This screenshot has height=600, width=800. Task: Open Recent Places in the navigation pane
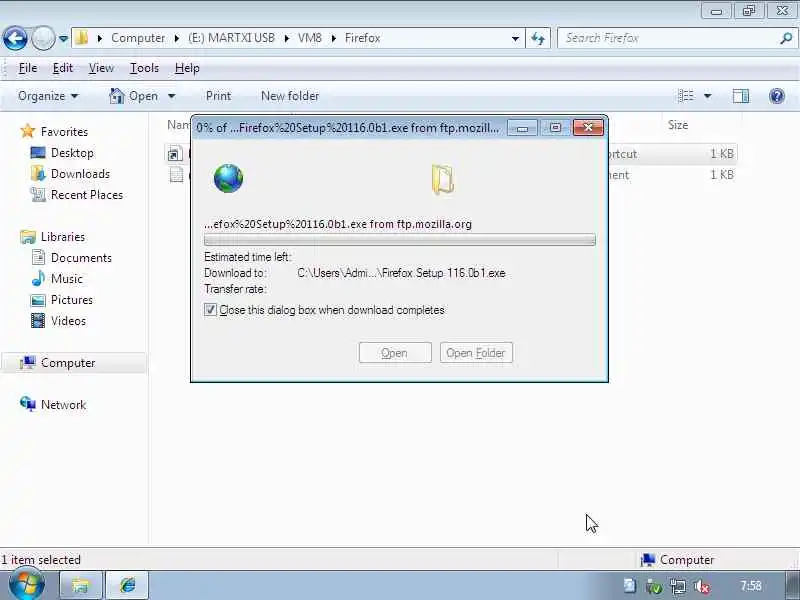coord(87,194)
